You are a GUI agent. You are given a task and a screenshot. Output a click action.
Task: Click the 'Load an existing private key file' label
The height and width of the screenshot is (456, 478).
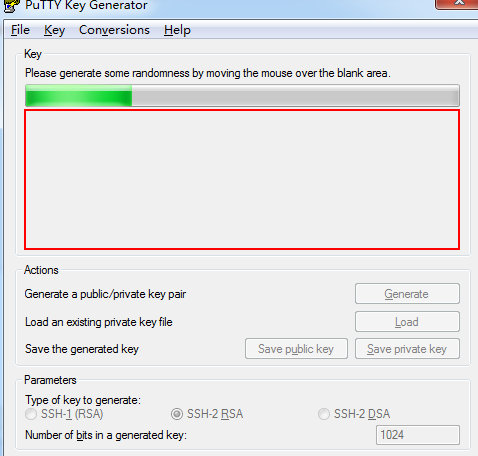click(x=99, y=322)
